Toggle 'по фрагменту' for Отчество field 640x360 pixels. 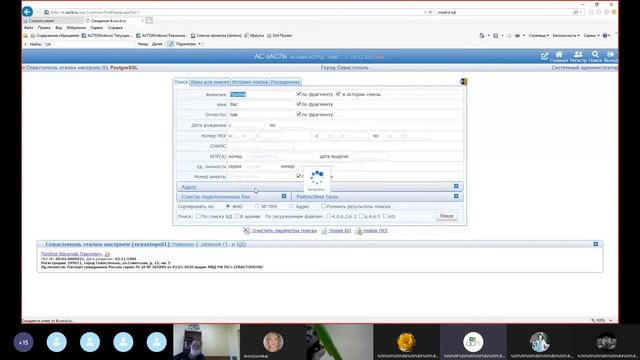tap(299, 114)
